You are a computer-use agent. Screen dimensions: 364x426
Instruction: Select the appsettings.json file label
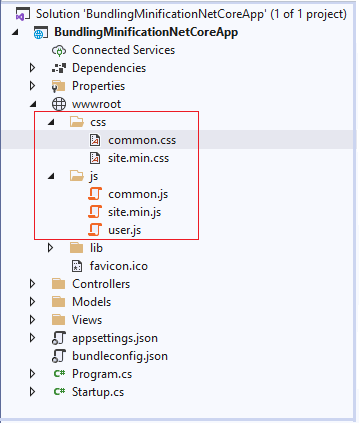coord(115,338)
